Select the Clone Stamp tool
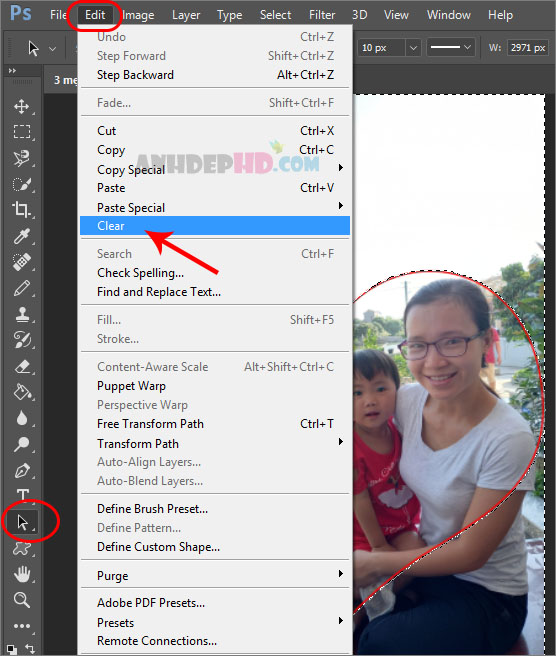 [22, 314]
